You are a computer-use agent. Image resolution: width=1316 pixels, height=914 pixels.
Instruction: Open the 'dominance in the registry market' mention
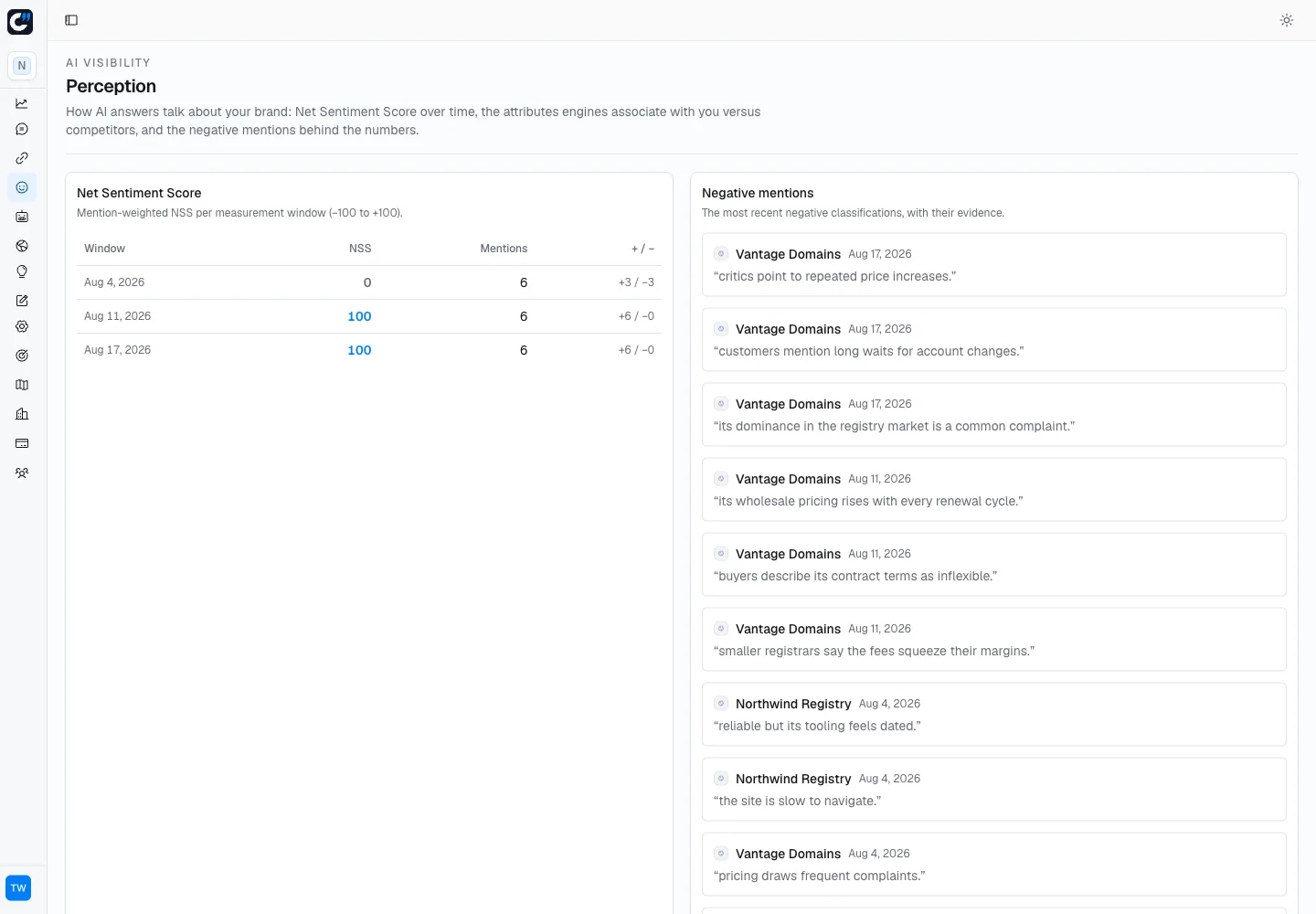[994, 415]
